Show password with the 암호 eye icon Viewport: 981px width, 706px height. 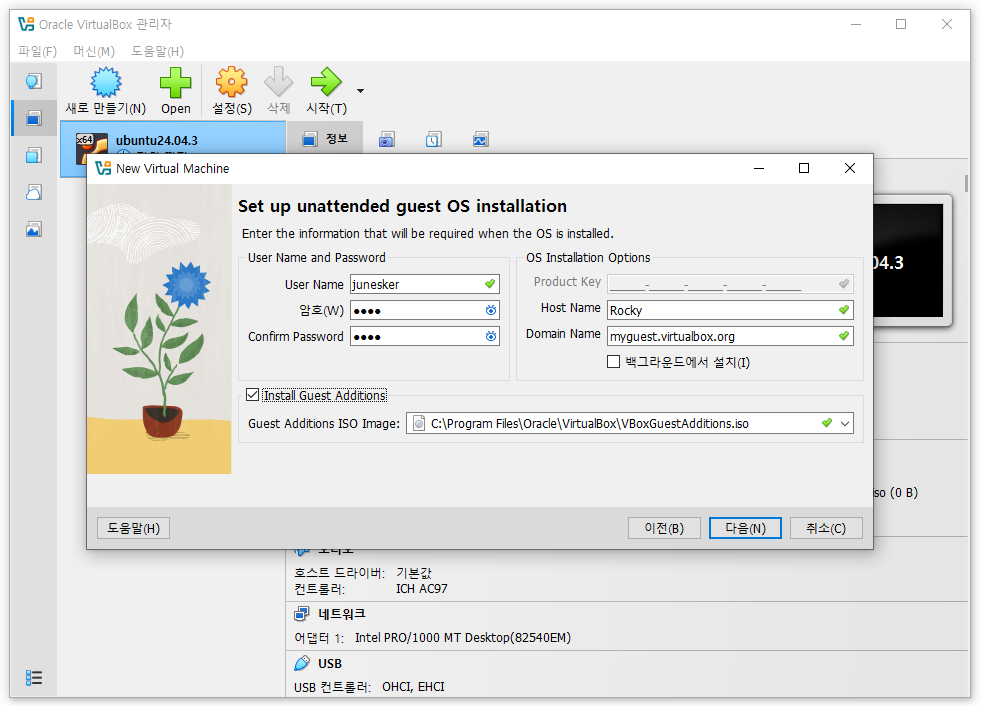[x=491, y=310]
